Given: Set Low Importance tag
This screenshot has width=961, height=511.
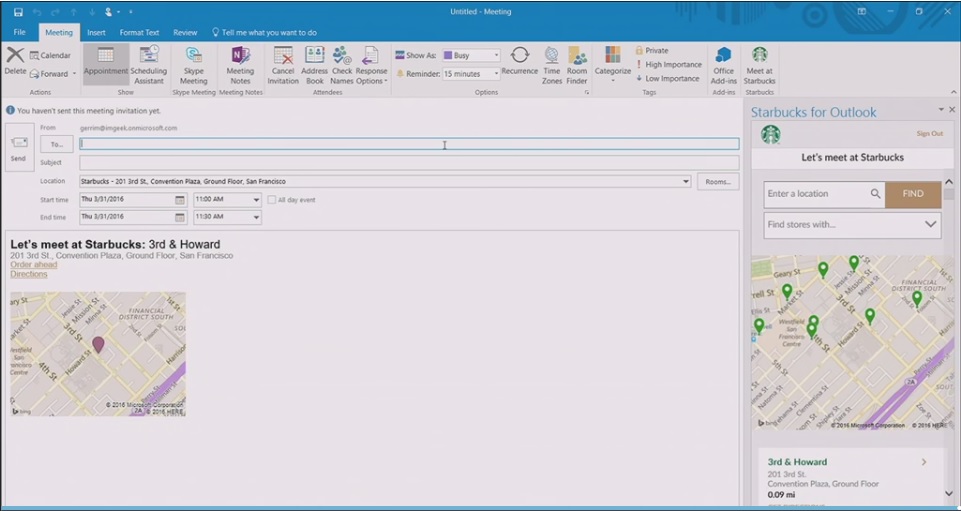Looking at the screenshot, I should coord(668,78).
